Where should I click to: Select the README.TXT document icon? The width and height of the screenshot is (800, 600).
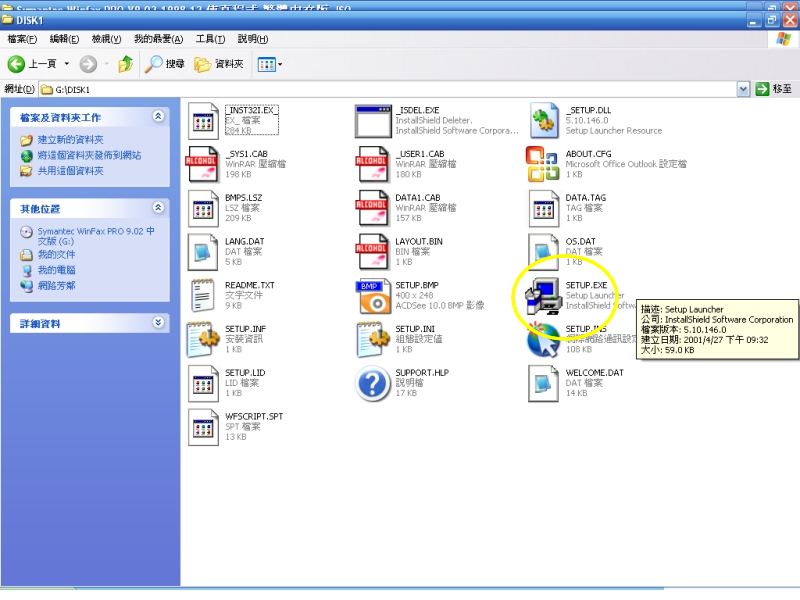click(x=203, y=295)
